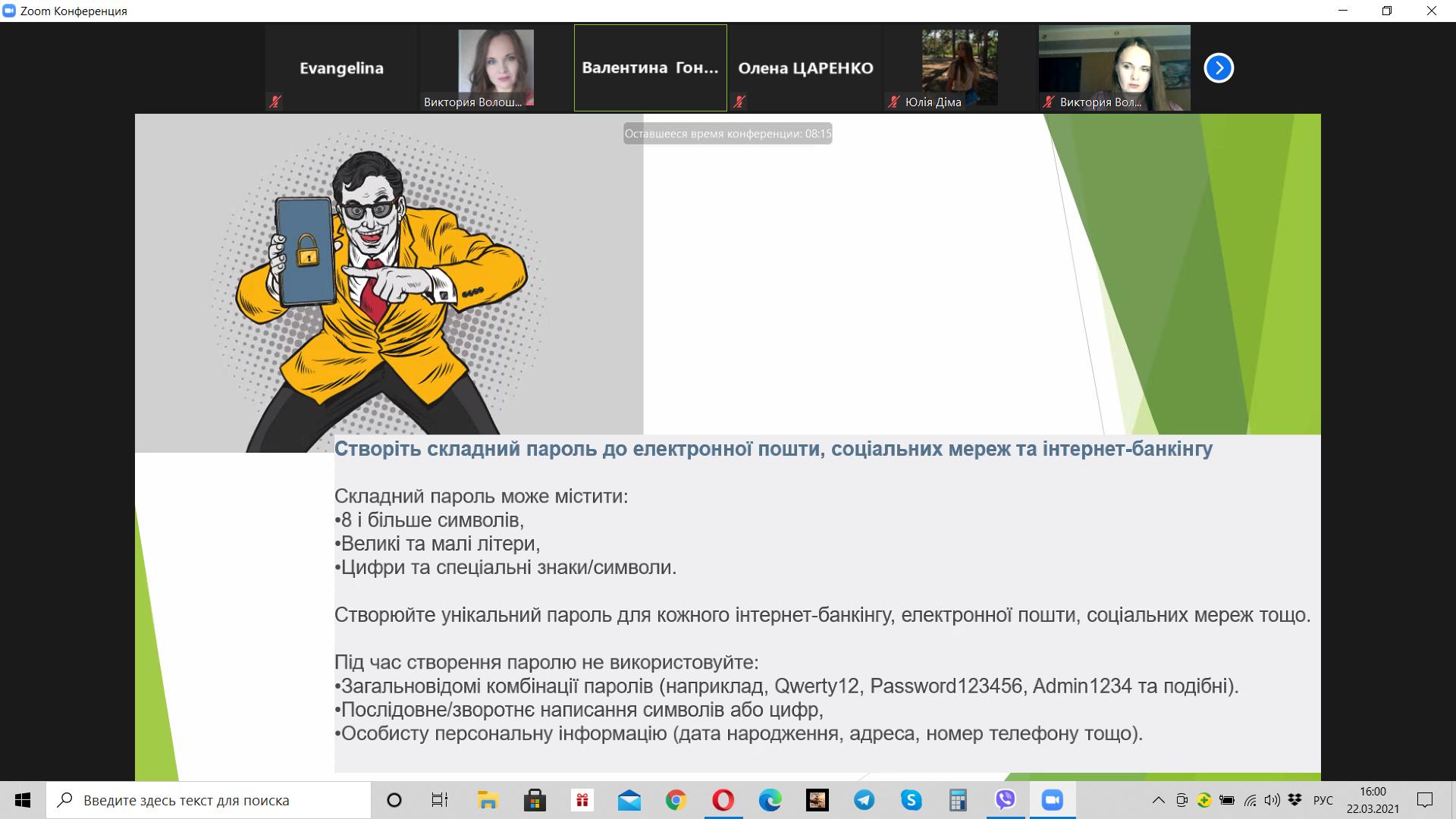Image resolution: width=1456 pixels, height=819 pixels.
Task: Switch РУС keyboard language indicator
Action: (x=1323, y=800)
